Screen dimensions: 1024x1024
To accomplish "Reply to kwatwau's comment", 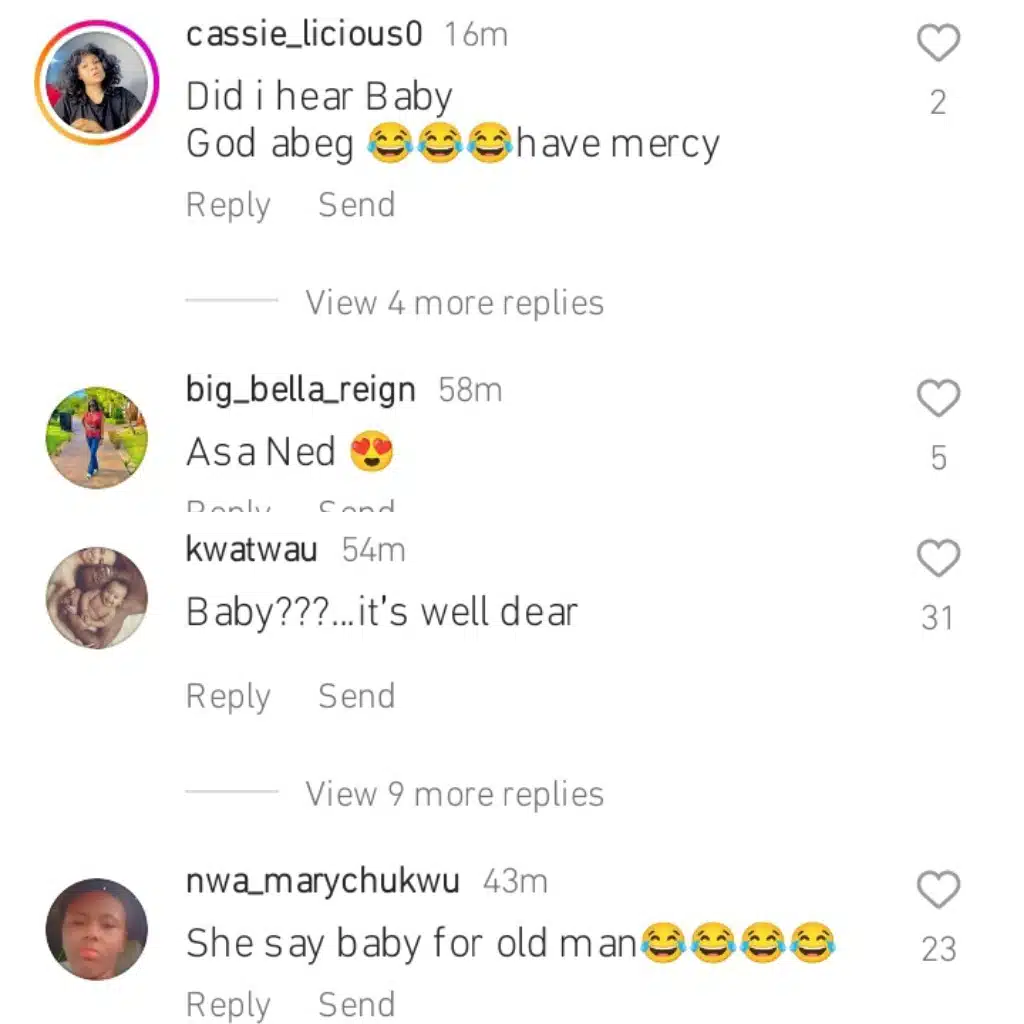I will 228,697.
